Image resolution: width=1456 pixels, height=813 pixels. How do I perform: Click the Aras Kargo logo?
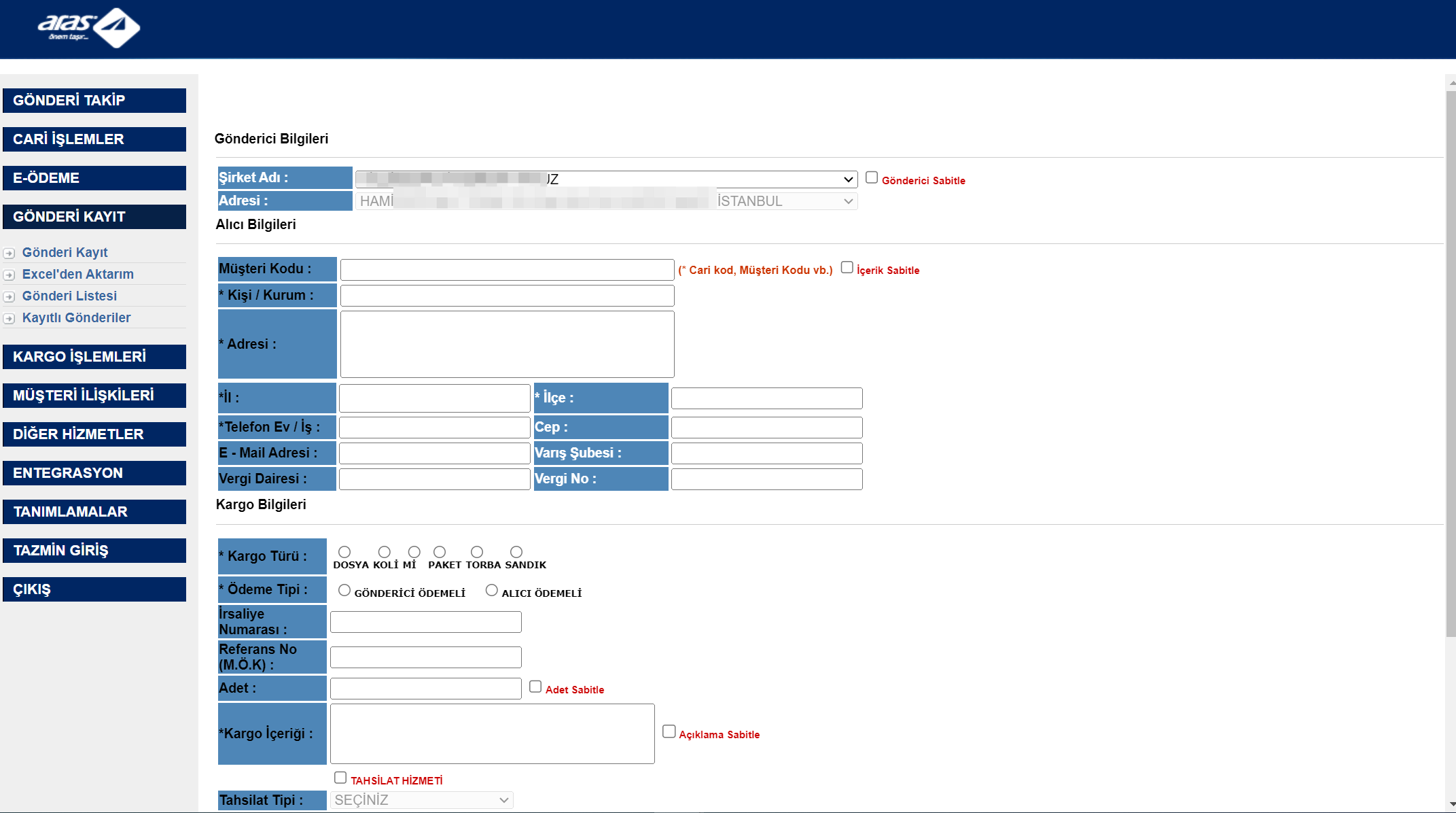pos(88,28)
